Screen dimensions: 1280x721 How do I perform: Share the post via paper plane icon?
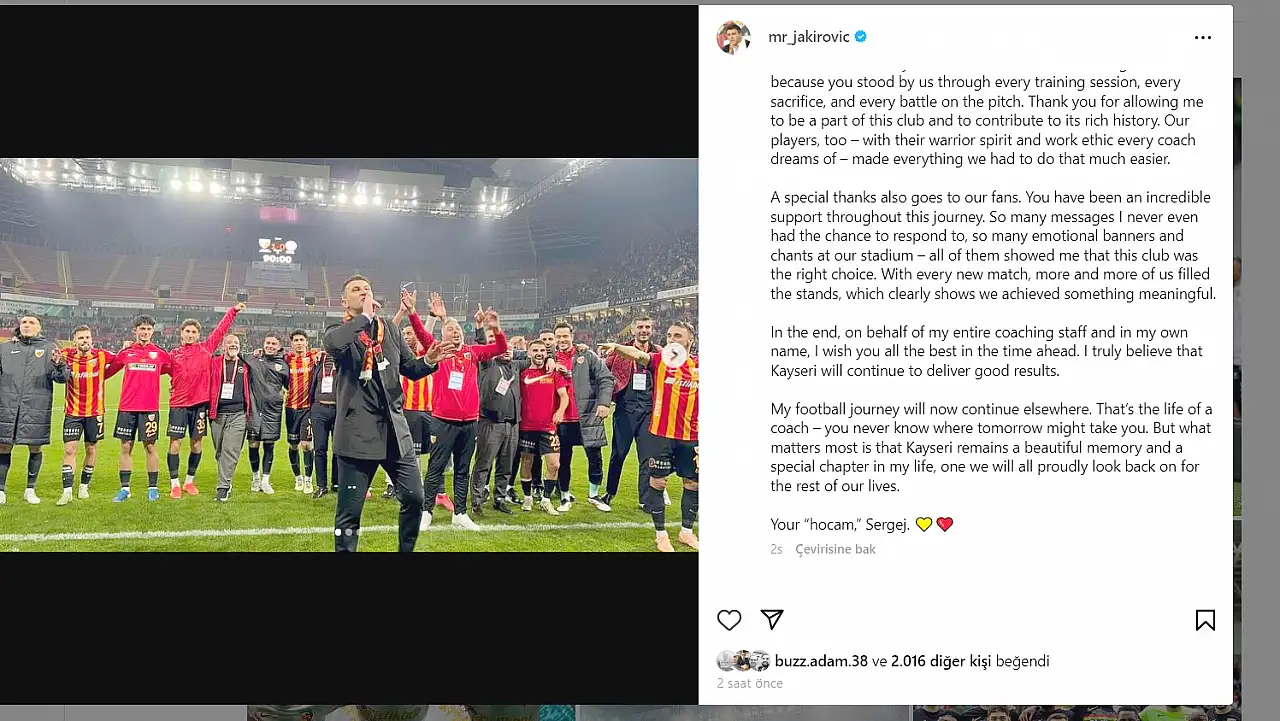(771, 620)
